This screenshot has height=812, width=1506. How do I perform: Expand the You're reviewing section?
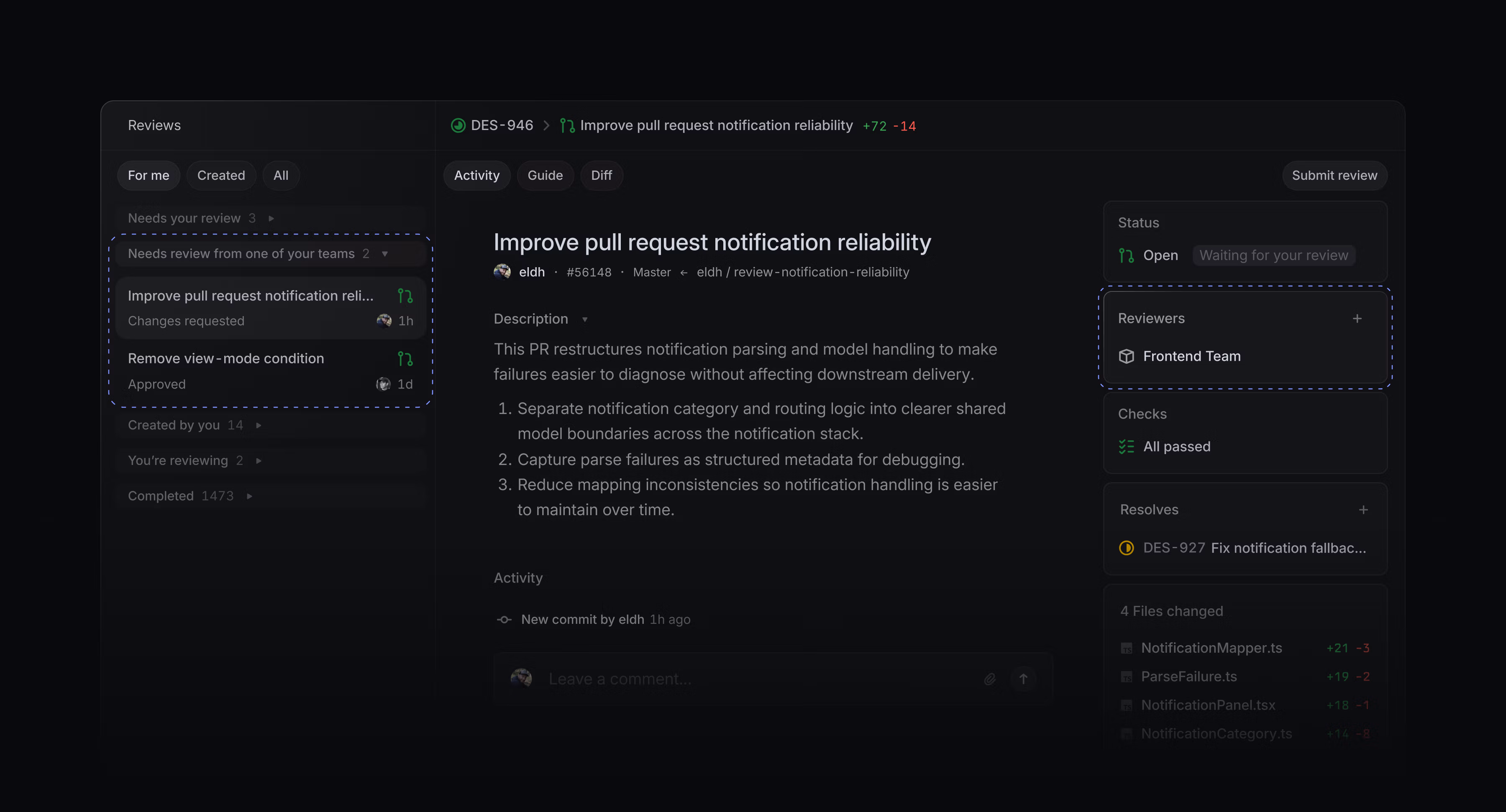click(x=259, y=460)
